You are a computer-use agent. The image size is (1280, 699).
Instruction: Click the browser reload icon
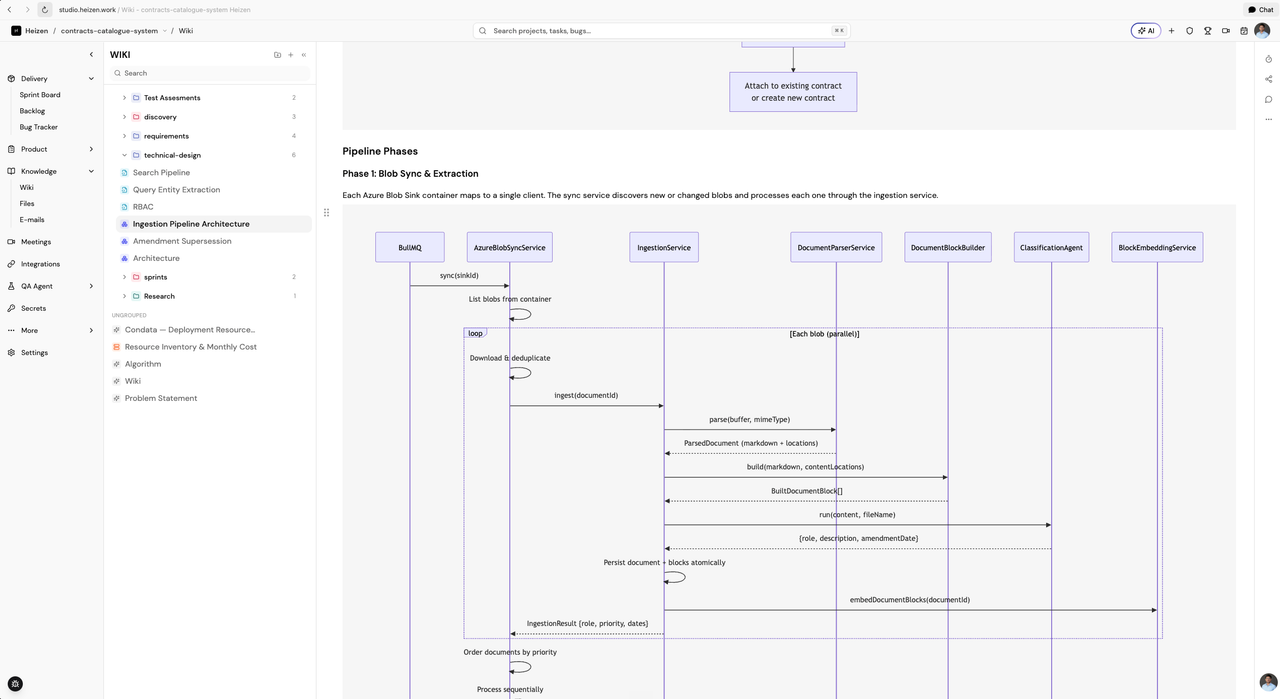pos(44,9)
